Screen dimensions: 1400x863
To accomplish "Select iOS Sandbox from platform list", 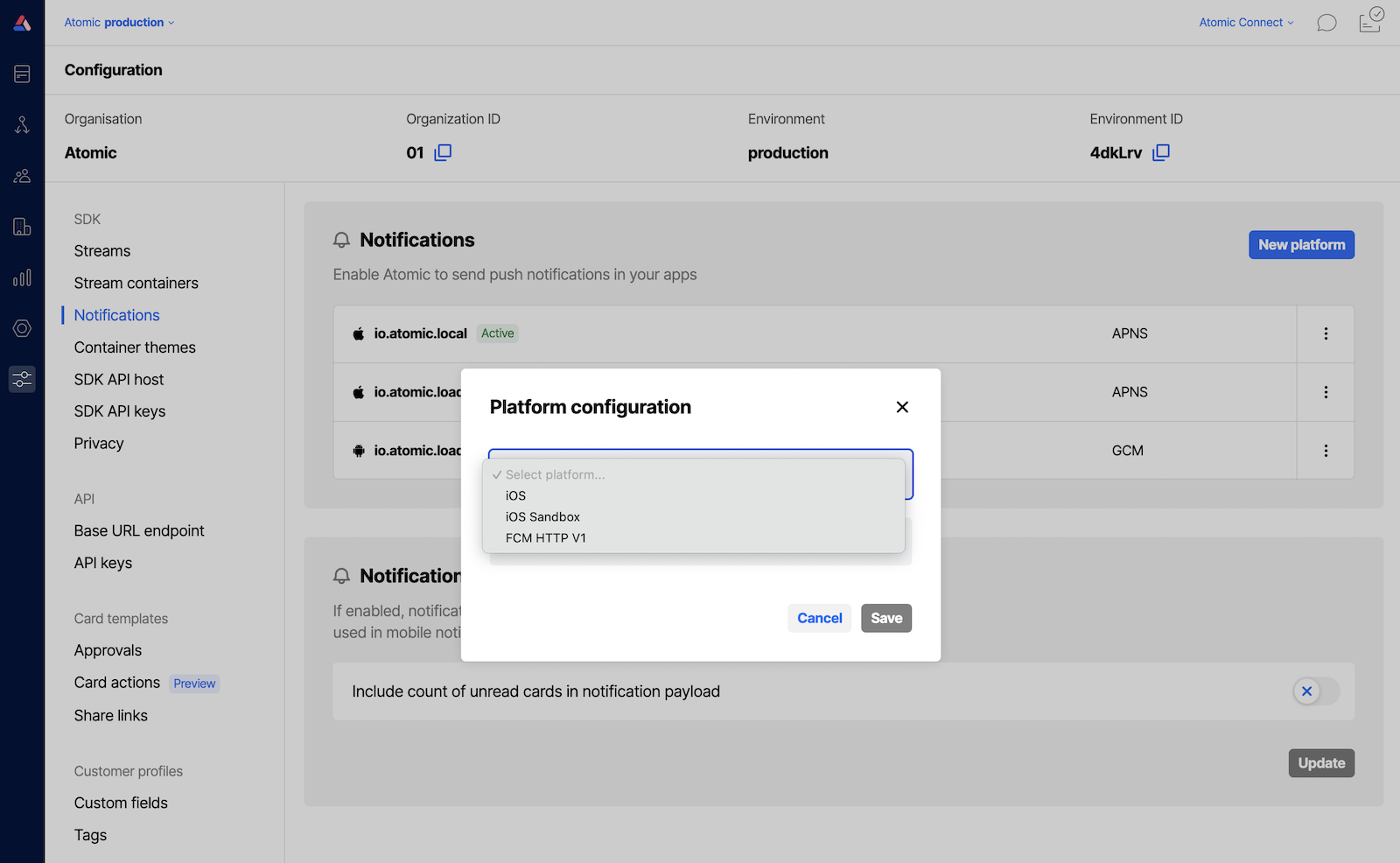I will point(693,516).
